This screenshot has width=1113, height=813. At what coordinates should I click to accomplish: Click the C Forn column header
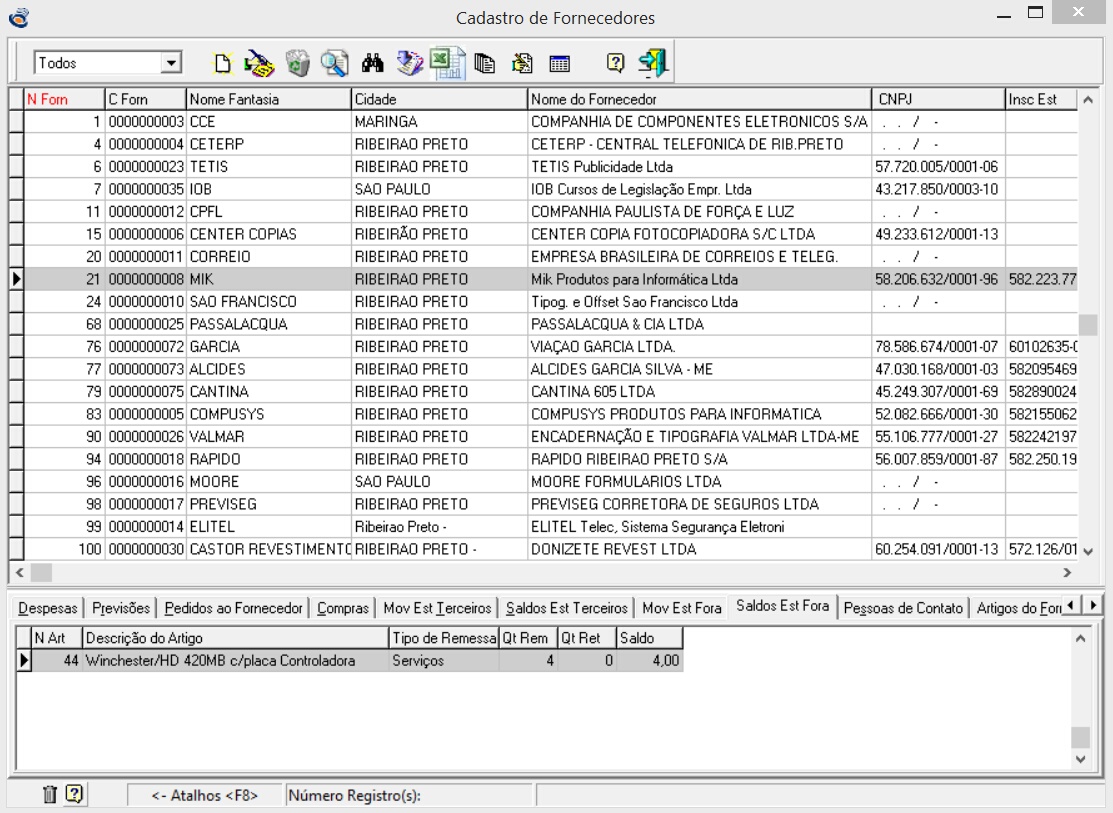click(146, 99)
